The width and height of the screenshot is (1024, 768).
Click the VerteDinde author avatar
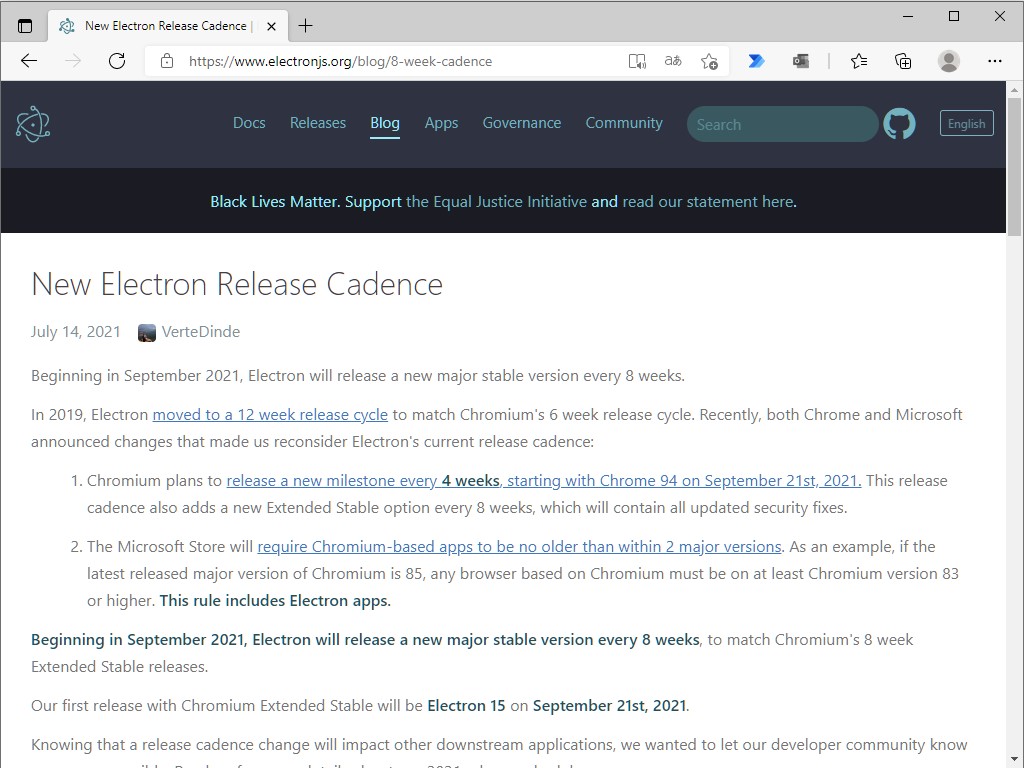(x=147, y=332)
